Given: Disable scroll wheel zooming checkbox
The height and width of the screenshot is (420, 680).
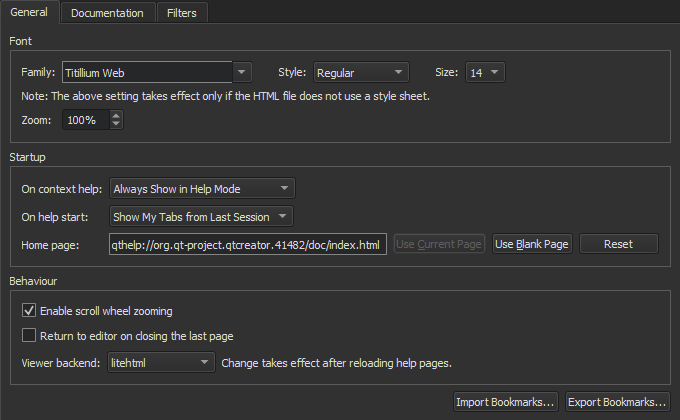Looking at the screenshot, I should 29,311.
